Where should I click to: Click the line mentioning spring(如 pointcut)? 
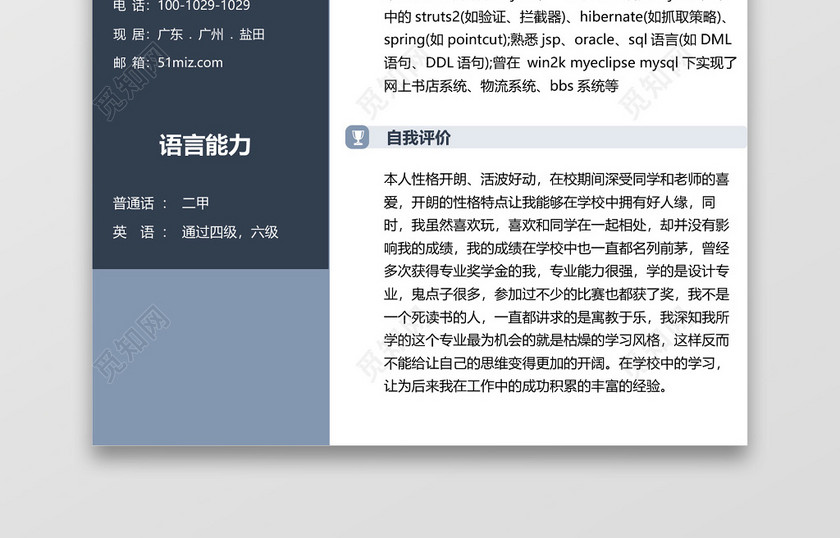tap(558, 40)
